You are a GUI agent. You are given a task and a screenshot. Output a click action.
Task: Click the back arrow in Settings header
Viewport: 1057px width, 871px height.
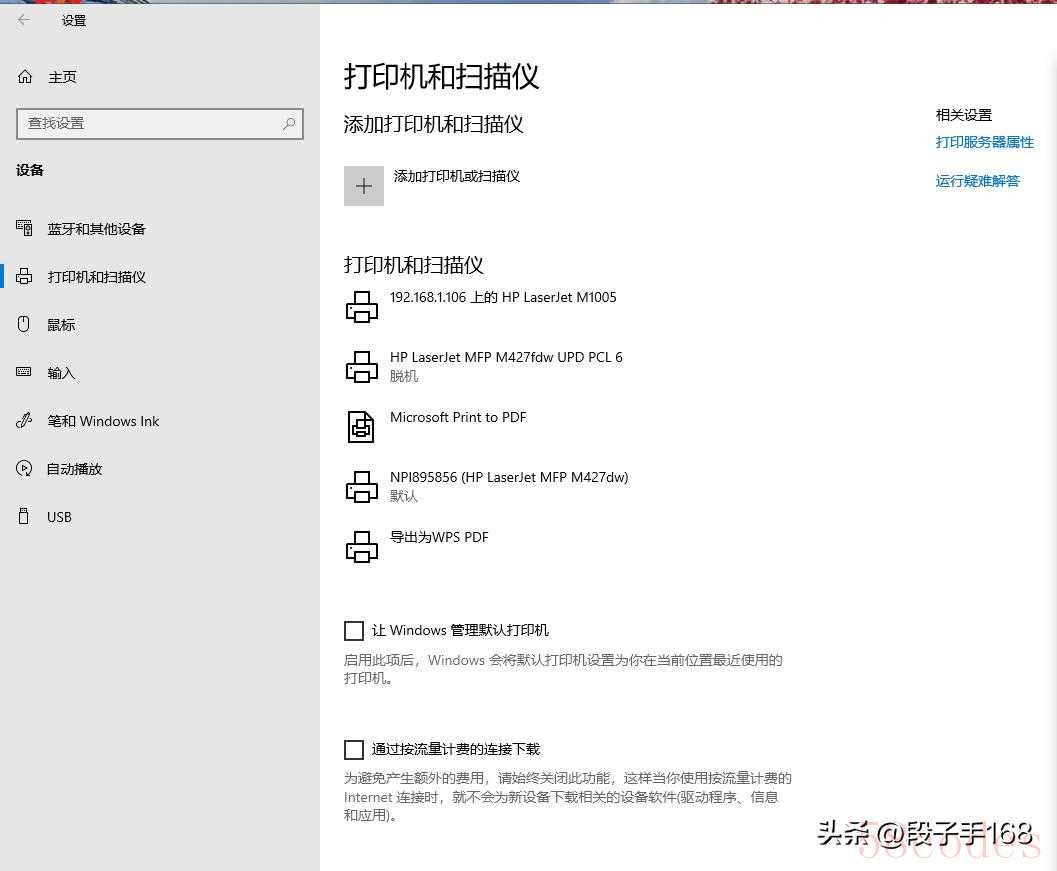click(24, 20)
